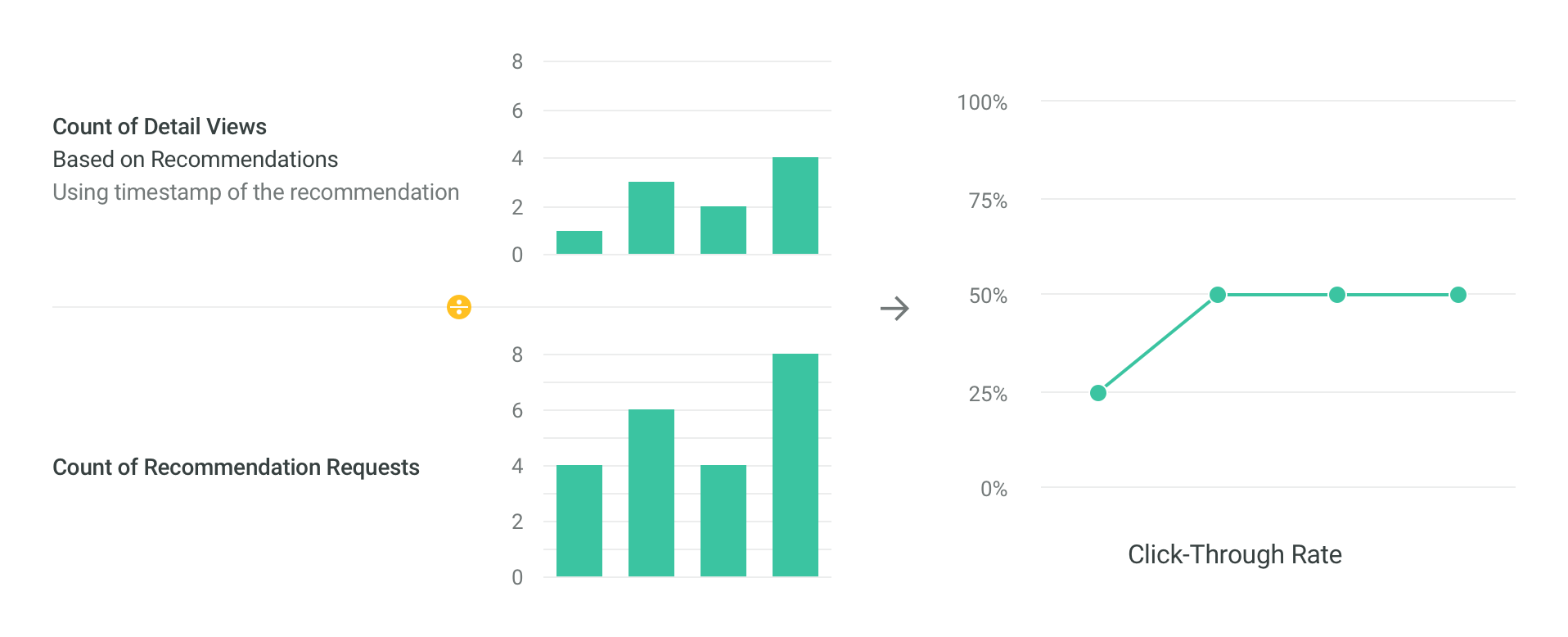Click the Count of Recommendation Requests label
This screenshot has height=637, width=1568.
tap(236, 467)
